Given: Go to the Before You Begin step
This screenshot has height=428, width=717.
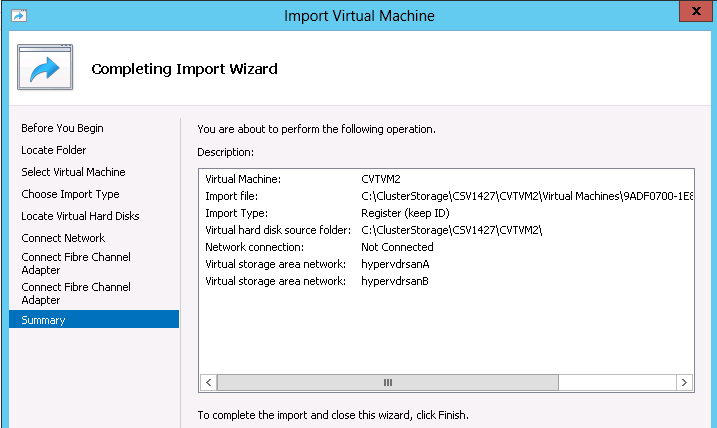Looking at the screenshot, I should pos(62,128).
